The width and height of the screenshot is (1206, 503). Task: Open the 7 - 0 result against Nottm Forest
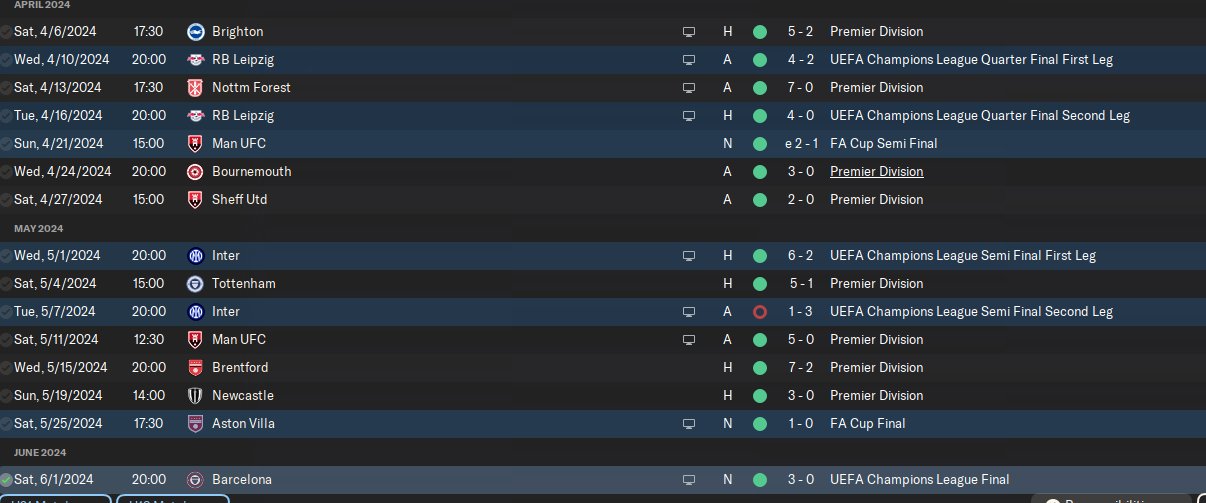coord(802,88)
